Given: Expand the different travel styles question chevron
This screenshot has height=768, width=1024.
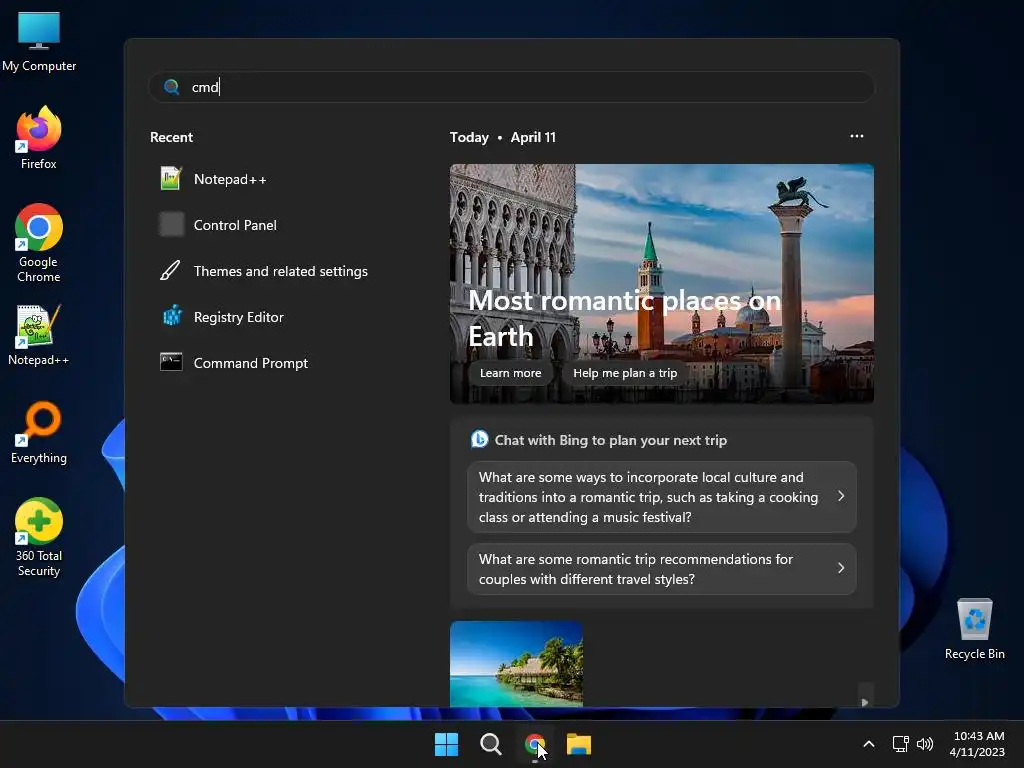Looking at the screenshot, I should click(x=841, y=568).
